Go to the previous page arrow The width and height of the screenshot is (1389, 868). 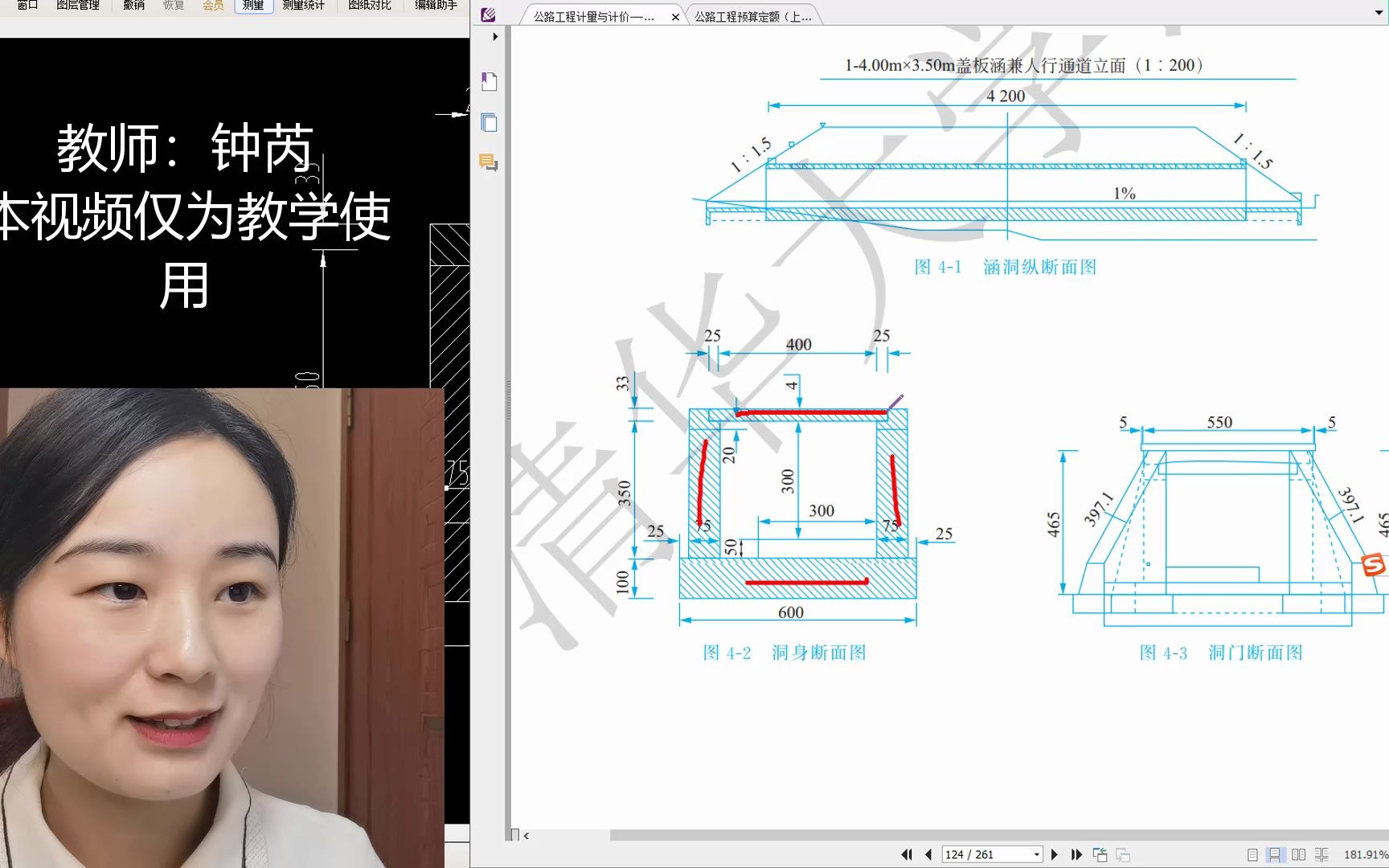click(928, 854)
